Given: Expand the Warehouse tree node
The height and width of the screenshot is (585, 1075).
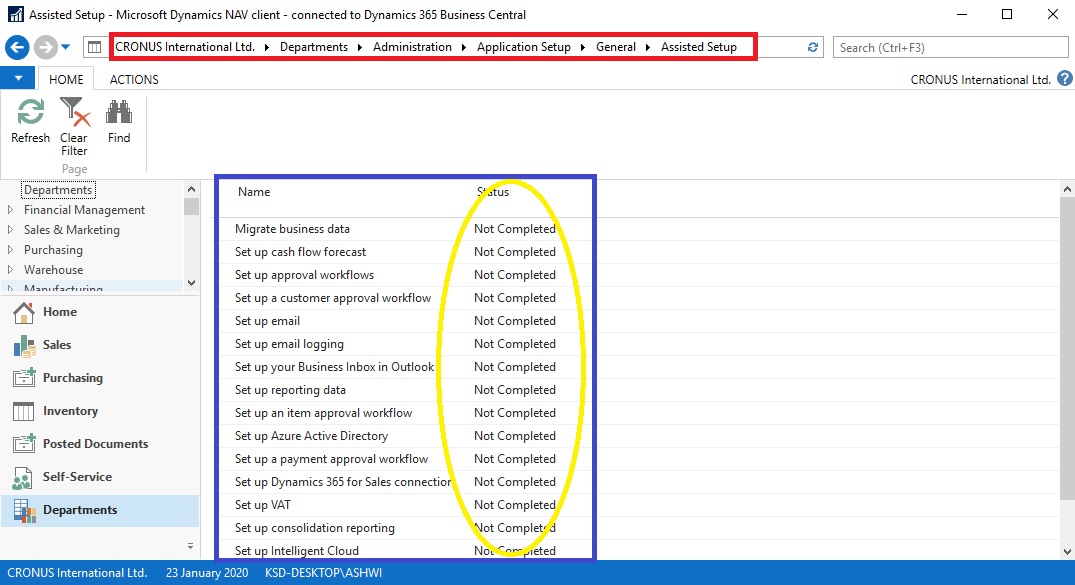Looking at the screenshot, I should pos(11,270).
